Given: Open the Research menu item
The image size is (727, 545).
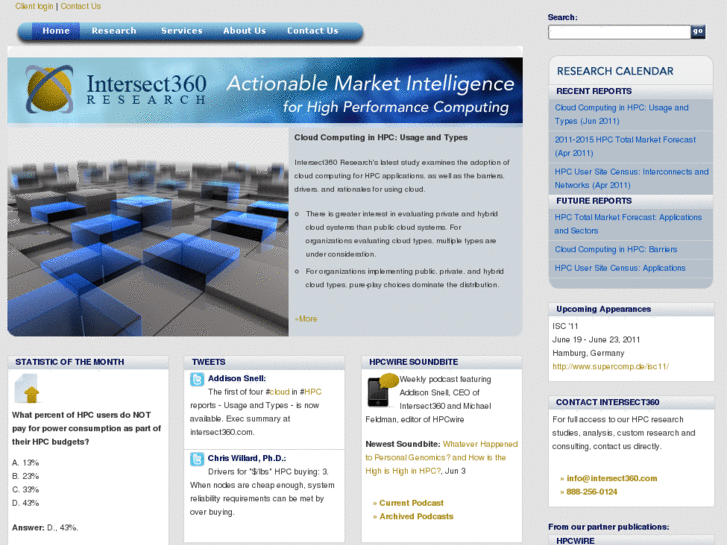Looking at the screenshot, I should (x=114, y=31).
